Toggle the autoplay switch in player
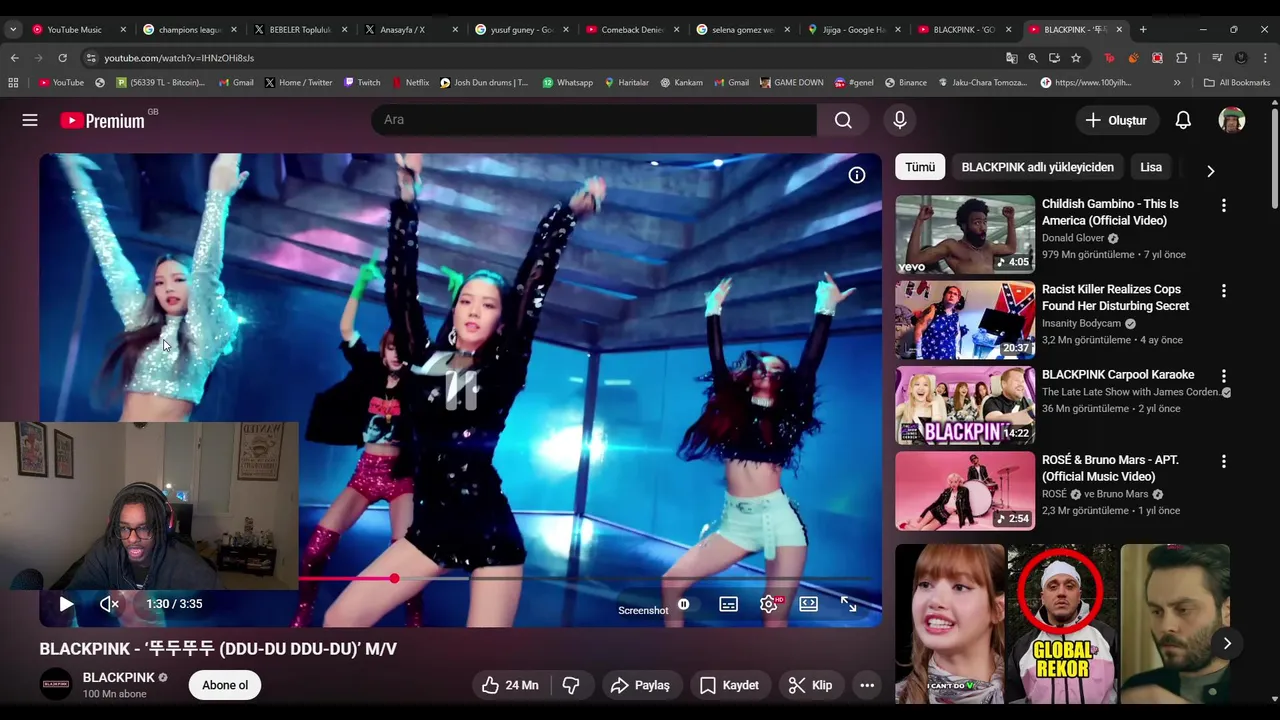 pos(684,604)
